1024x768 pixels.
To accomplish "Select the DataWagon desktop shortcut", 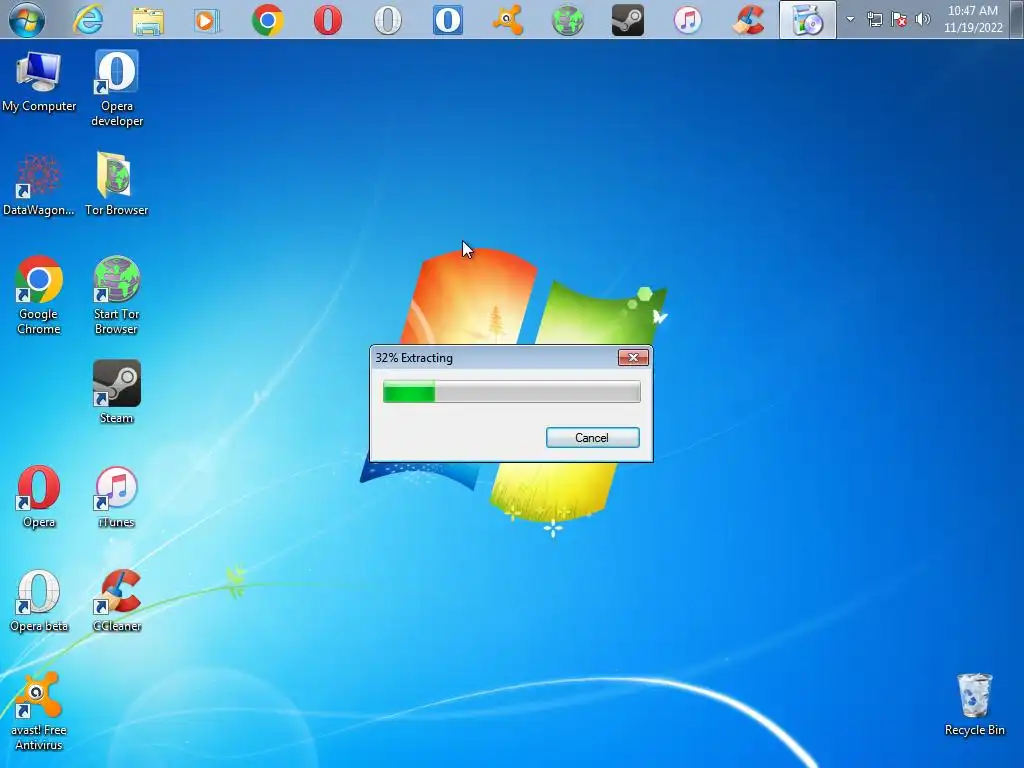I will click(x=39, y=185).
